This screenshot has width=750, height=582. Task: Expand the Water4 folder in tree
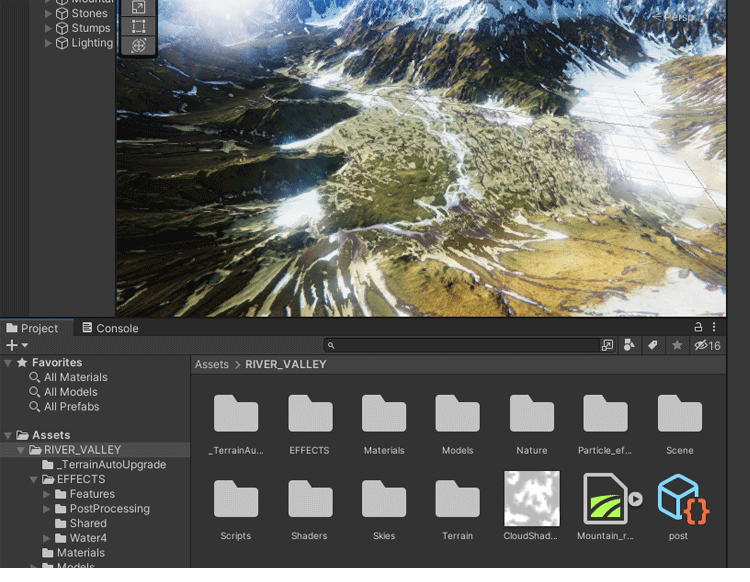pos(48,538)
